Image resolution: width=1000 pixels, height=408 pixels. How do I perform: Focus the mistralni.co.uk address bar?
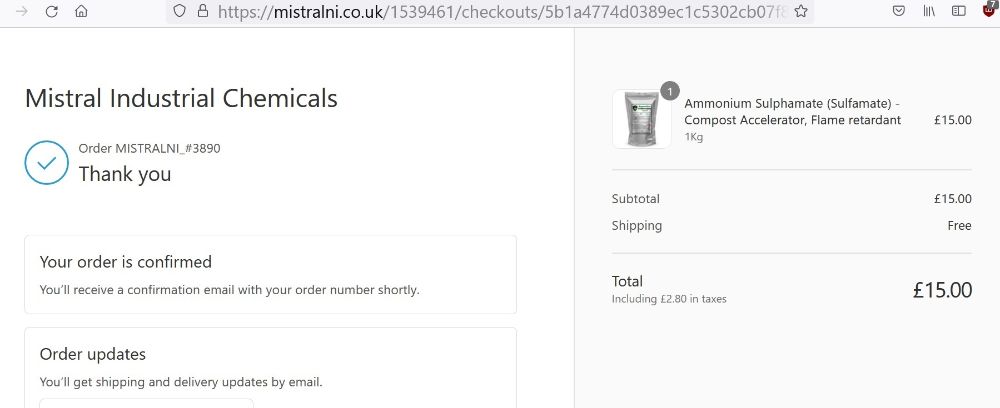tap(502, 11)
